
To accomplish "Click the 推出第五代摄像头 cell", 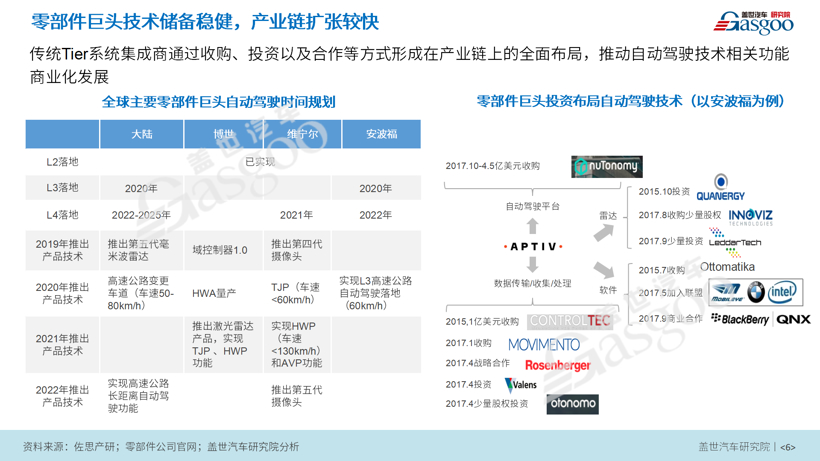I will pos(297,396).
